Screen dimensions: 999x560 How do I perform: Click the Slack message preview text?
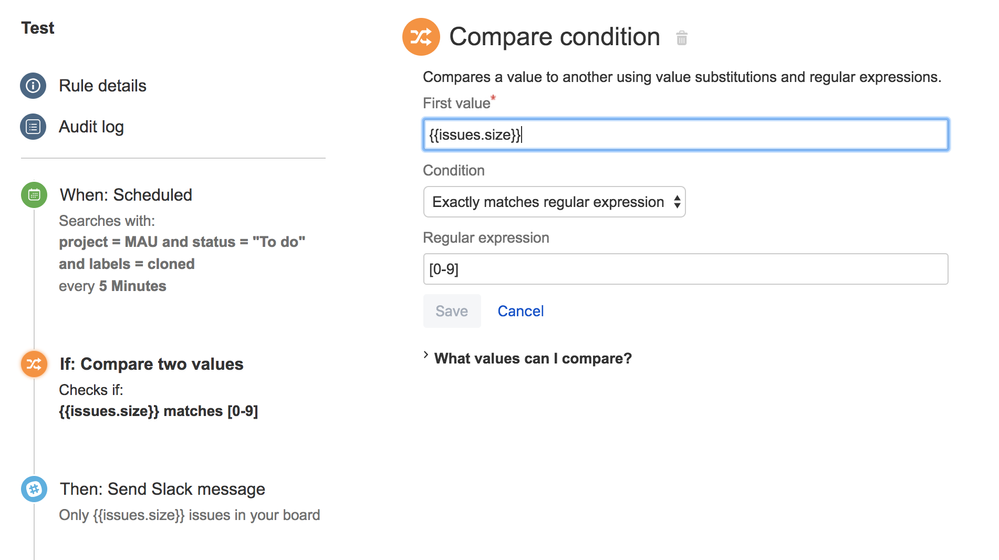pos(189,515)
